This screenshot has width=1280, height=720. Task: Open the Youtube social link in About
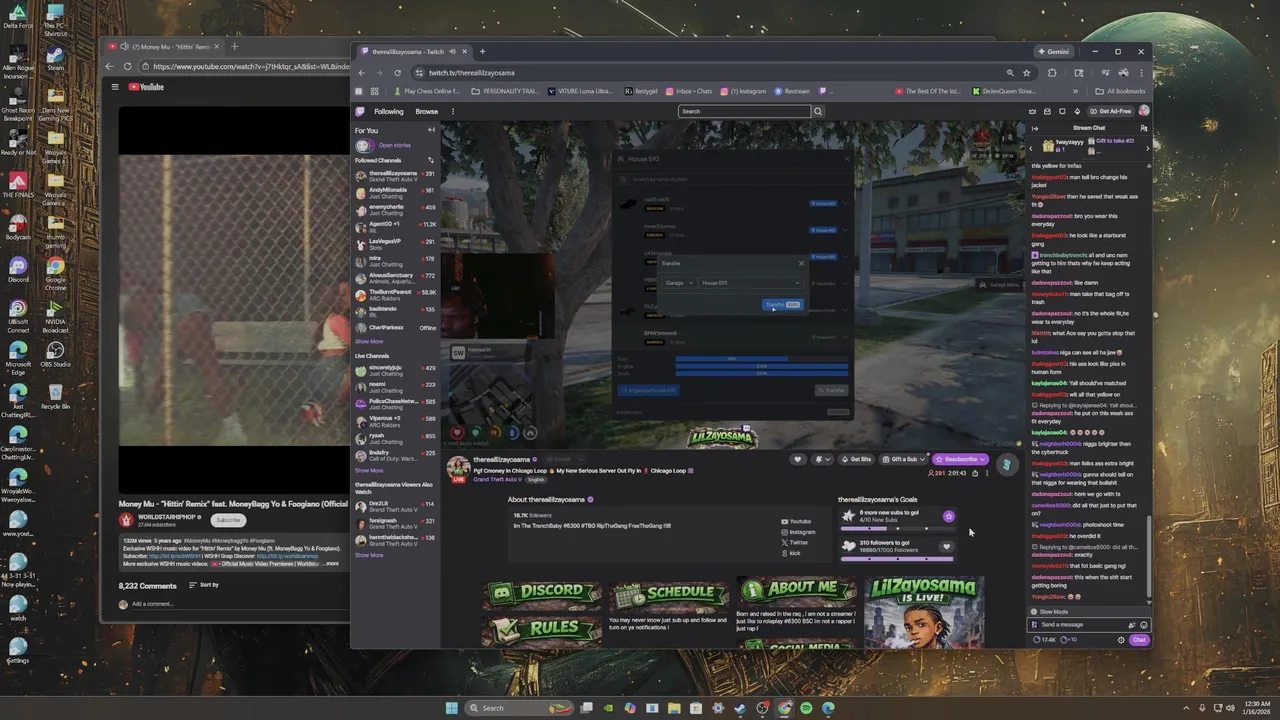[797, 522]
